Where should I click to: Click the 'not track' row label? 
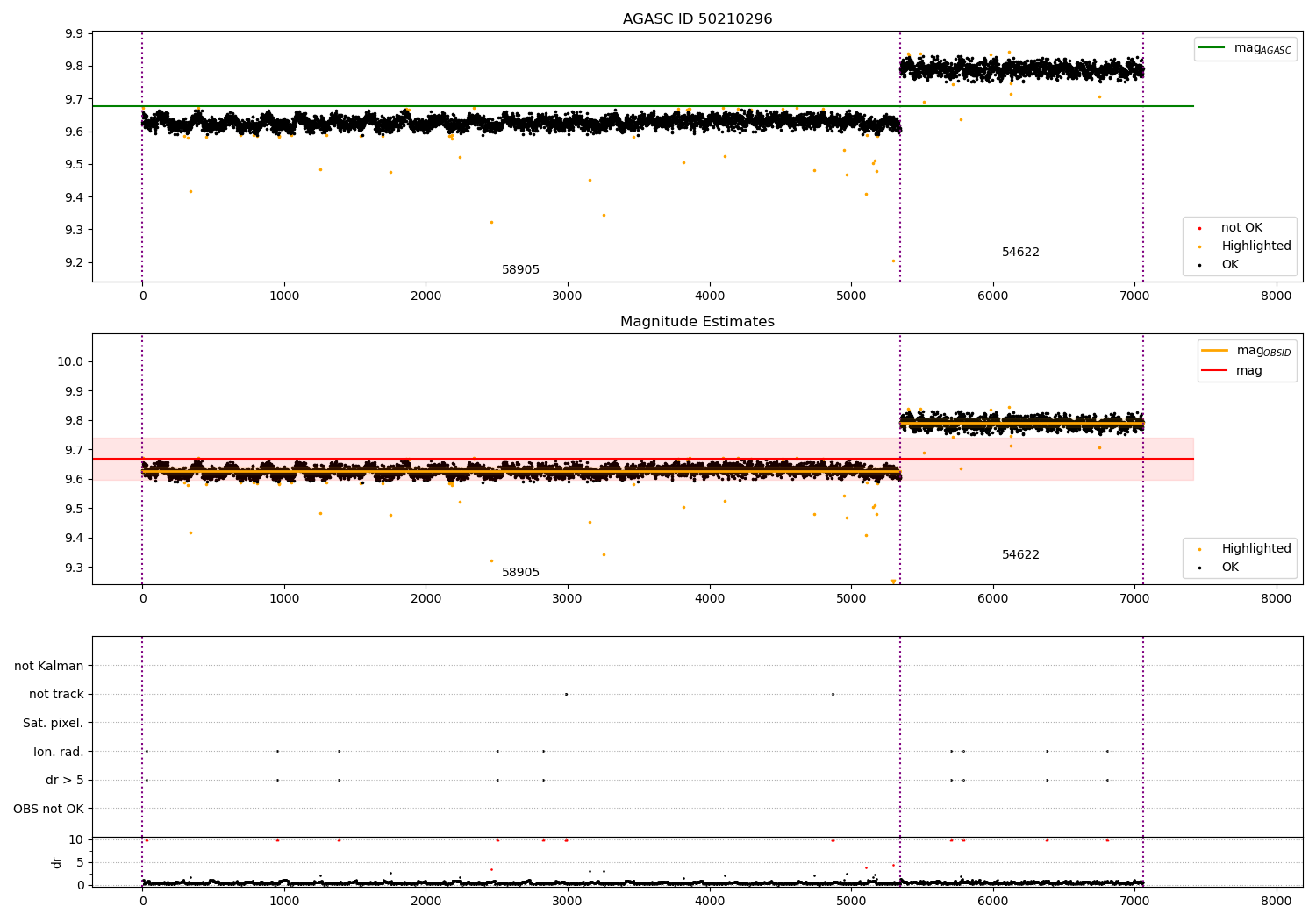point(56,695)
